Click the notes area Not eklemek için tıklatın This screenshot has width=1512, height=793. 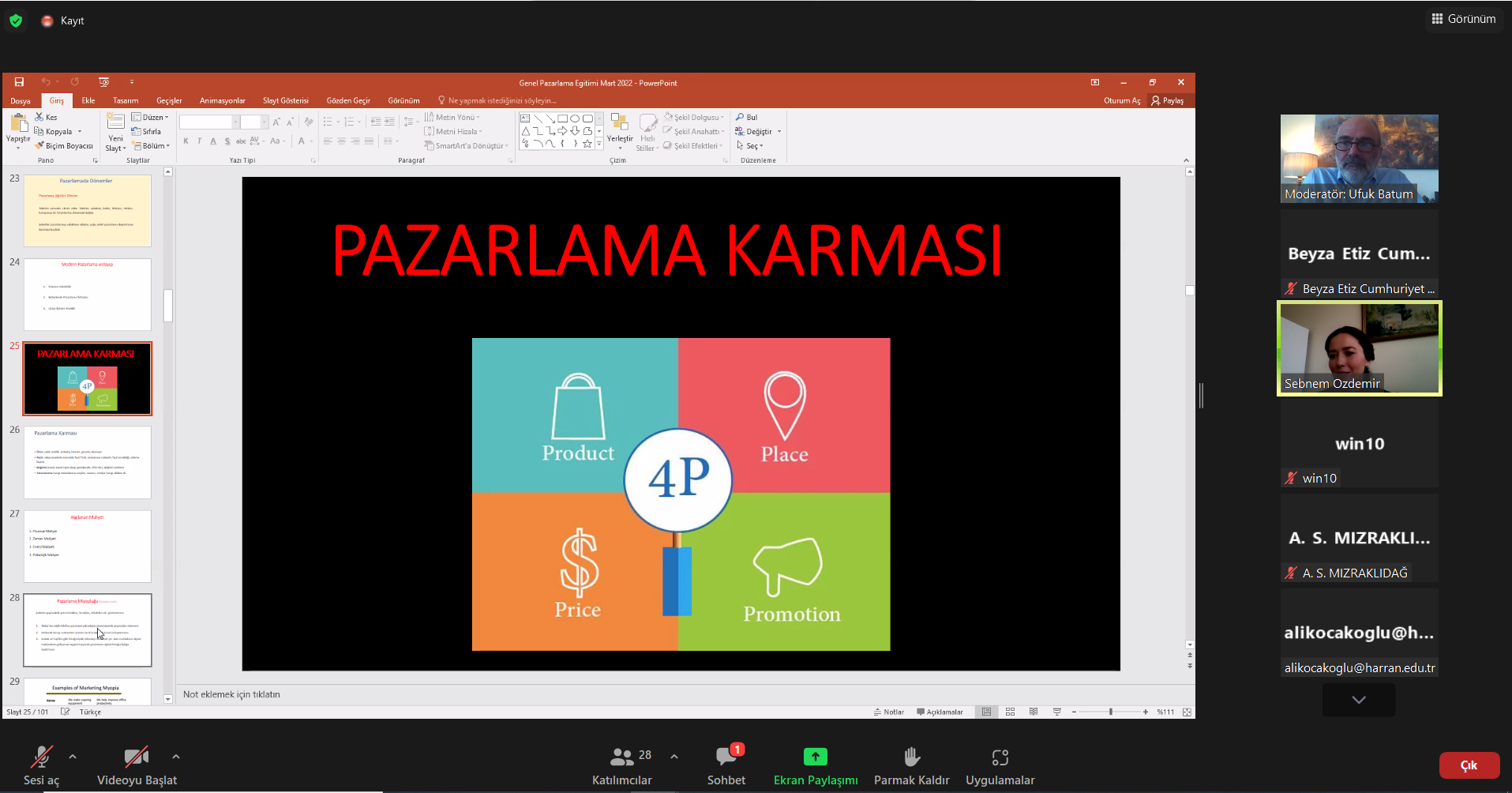pos(231,694)
